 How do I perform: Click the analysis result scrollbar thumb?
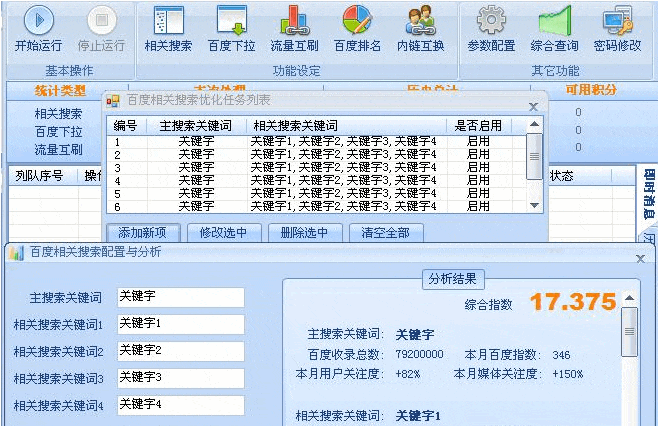click(x=629, y=332)
